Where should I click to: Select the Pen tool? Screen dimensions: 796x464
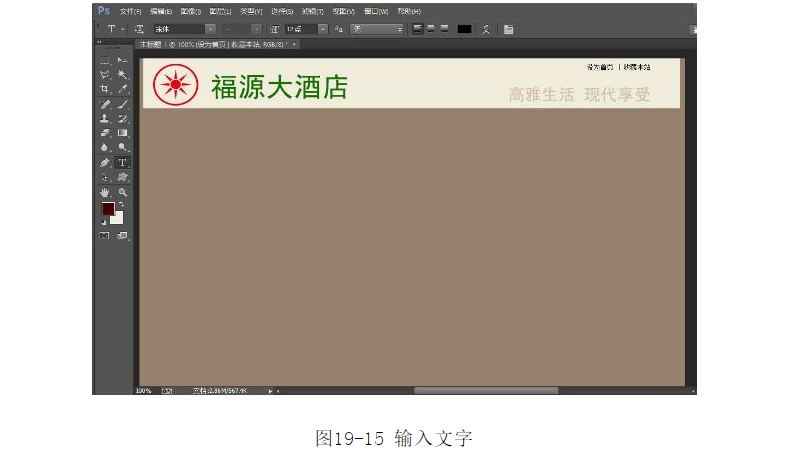point(105,162)
